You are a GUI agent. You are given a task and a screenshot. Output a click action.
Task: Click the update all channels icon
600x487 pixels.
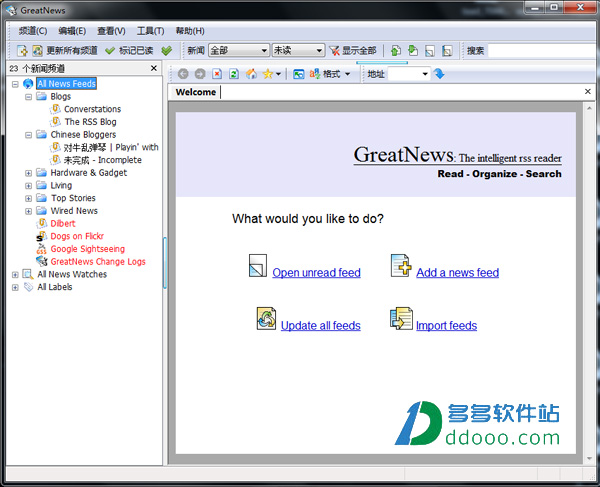point(37,50)
